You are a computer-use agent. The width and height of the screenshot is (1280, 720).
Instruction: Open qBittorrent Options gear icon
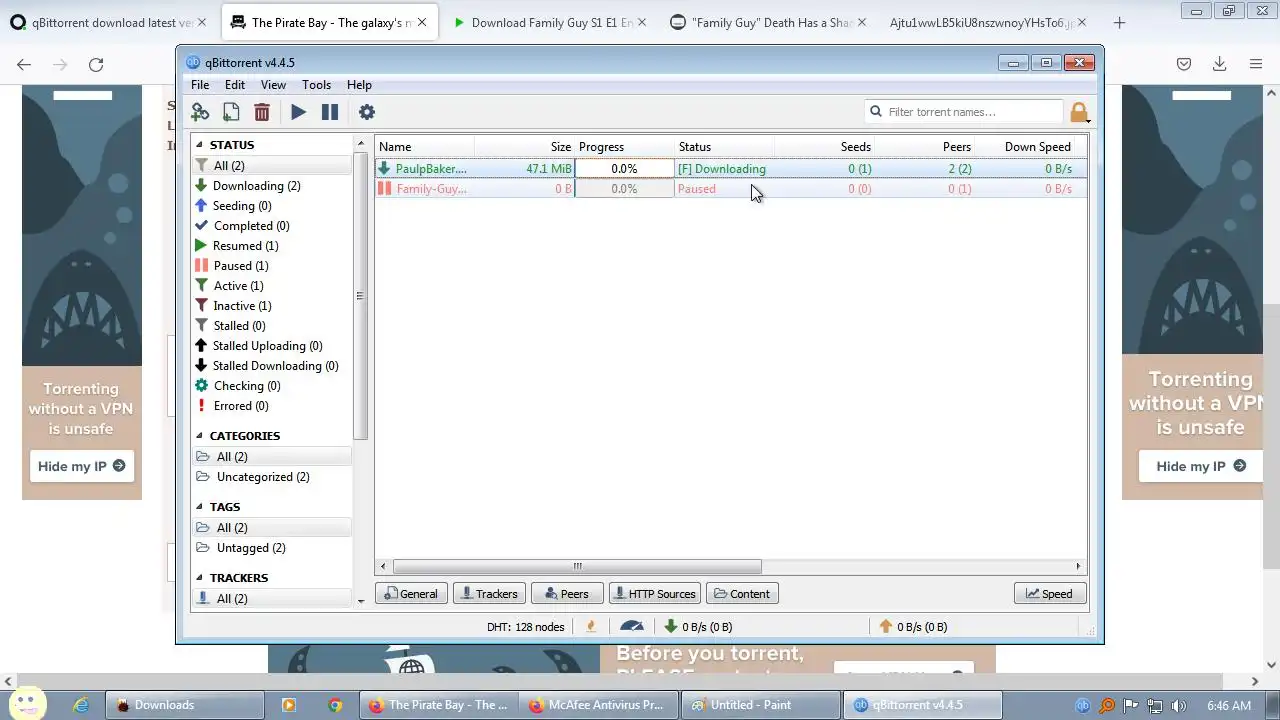367,112
